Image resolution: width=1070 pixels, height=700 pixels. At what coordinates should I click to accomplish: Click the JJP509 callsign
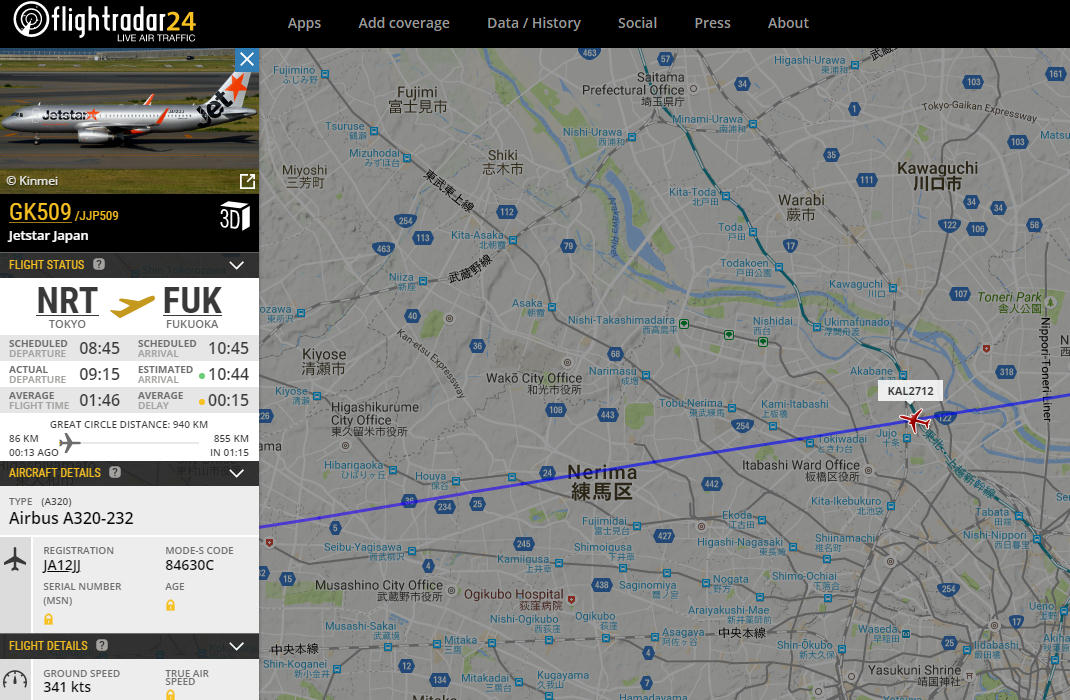click(x=97, y=216)
